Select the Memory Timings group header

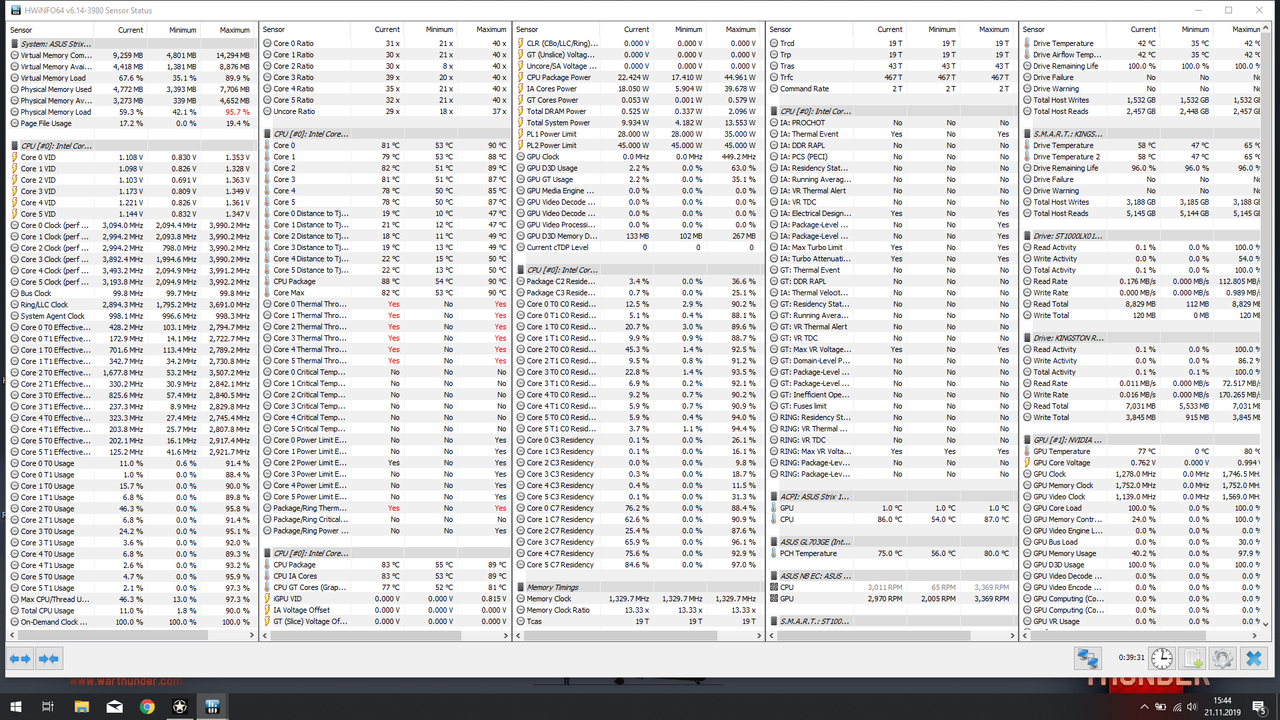(x=638, y=588)
